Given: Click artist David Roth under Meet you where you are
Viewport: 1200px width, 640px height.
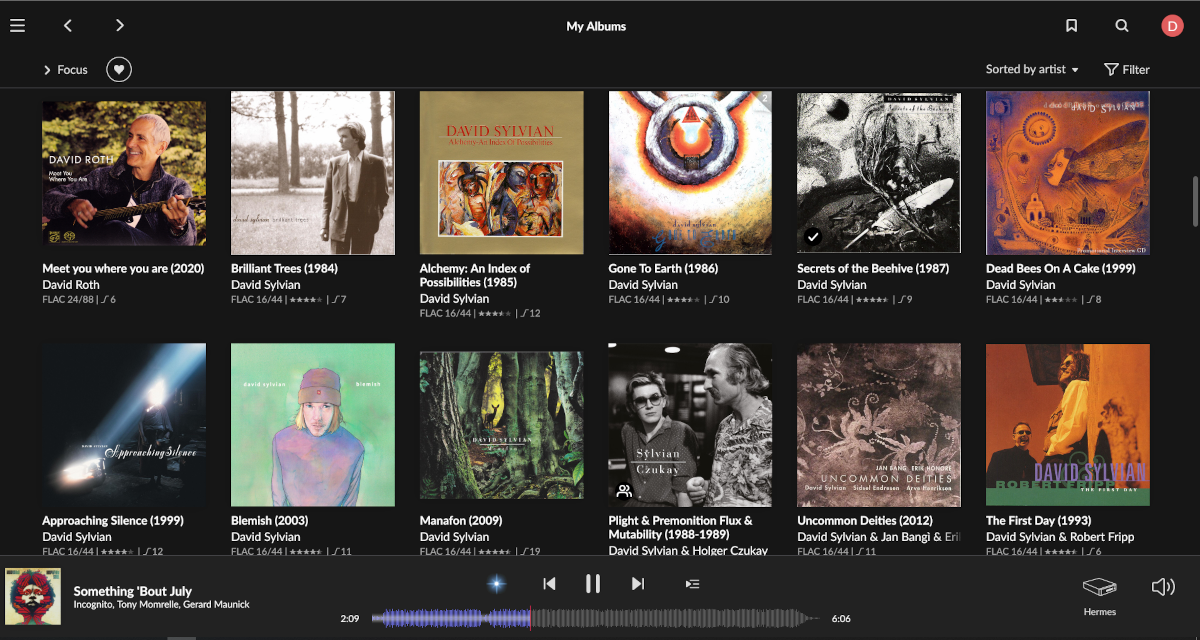Looking at the screenshot, I should tap(71, 285).
